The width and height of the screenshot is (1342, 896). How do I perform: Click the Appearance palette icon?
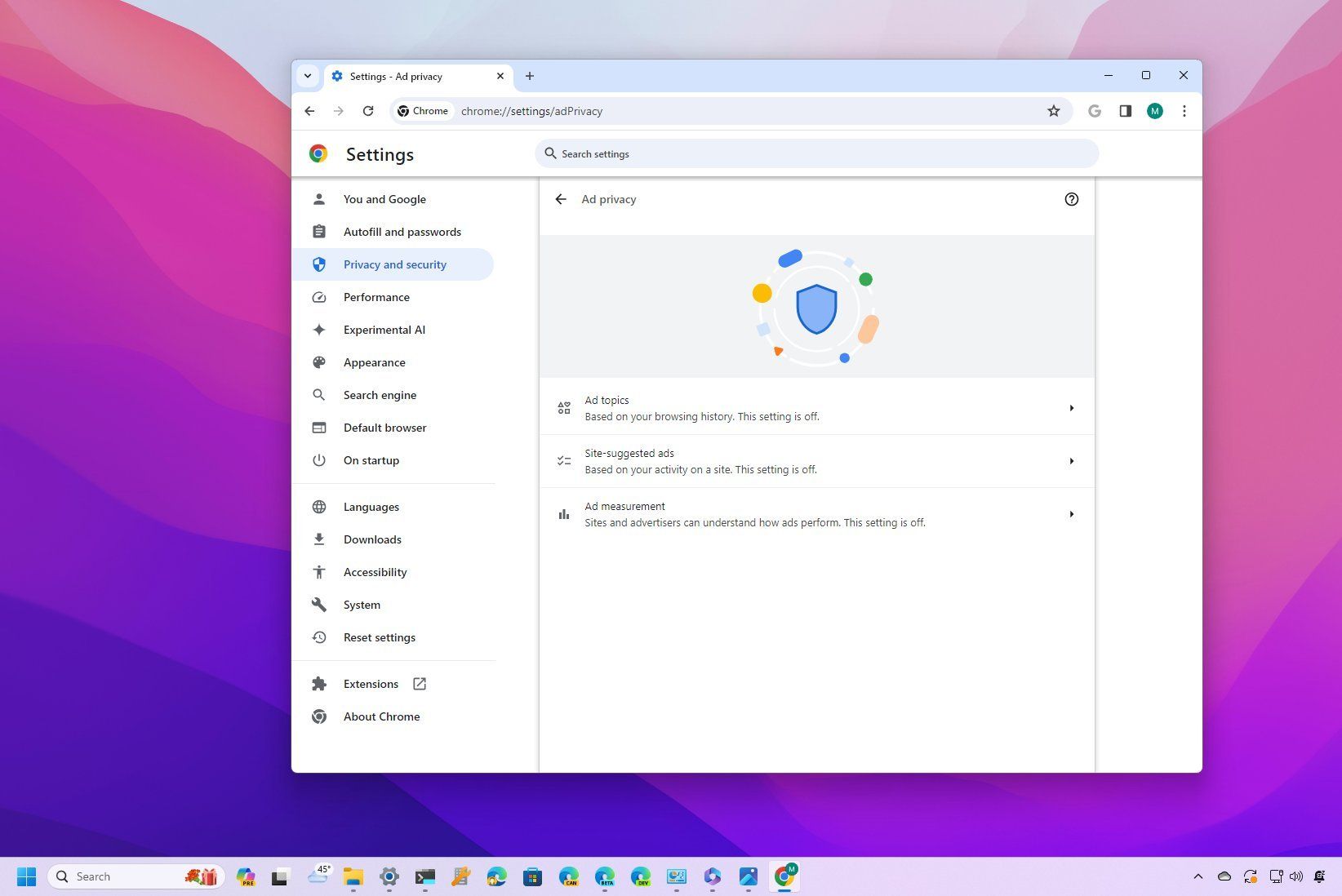click(x=319, y=362)
